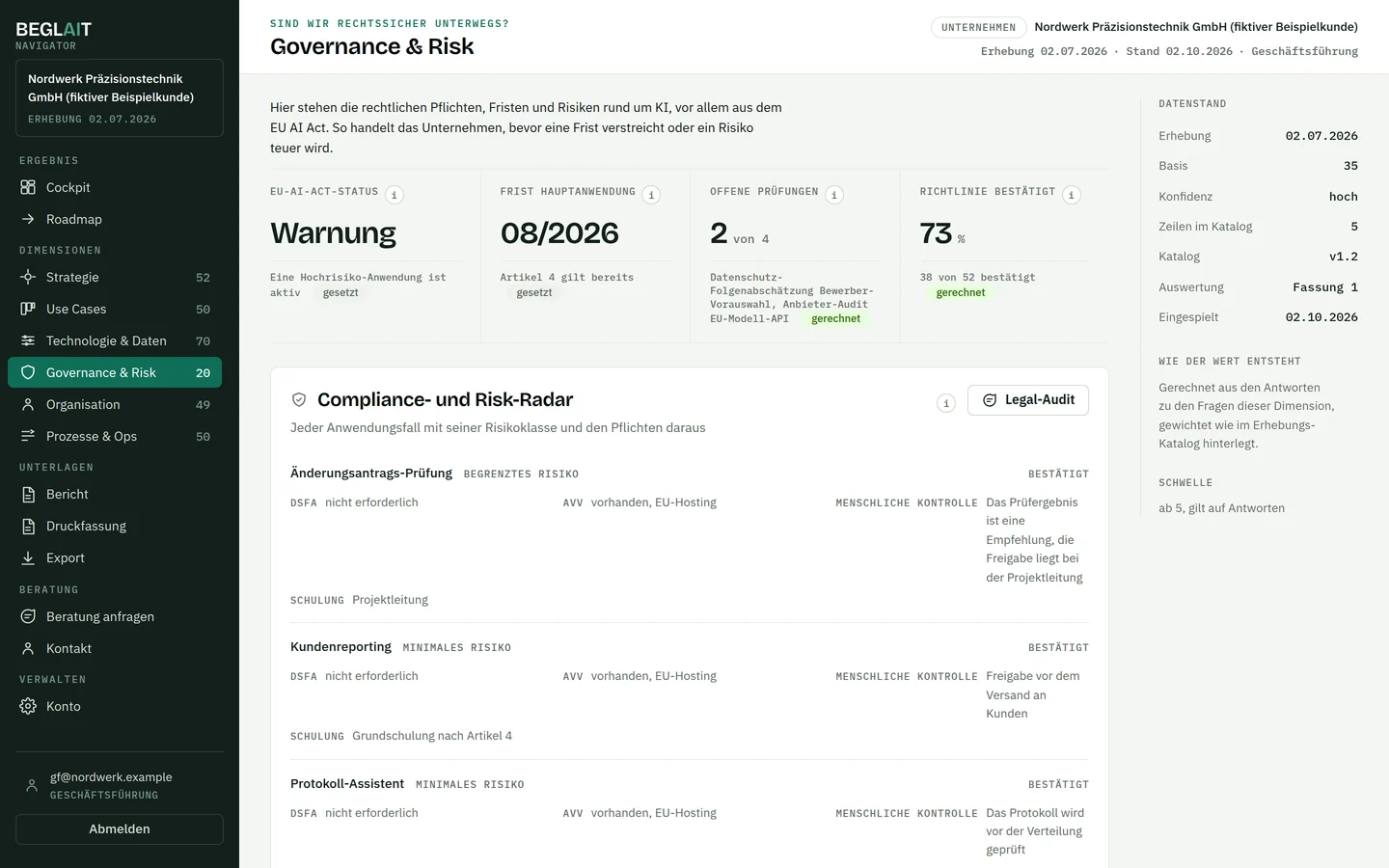1389x868 pixels.
Task: Click the BEGLAIT Navigator logo
Action: coord(54,36)
